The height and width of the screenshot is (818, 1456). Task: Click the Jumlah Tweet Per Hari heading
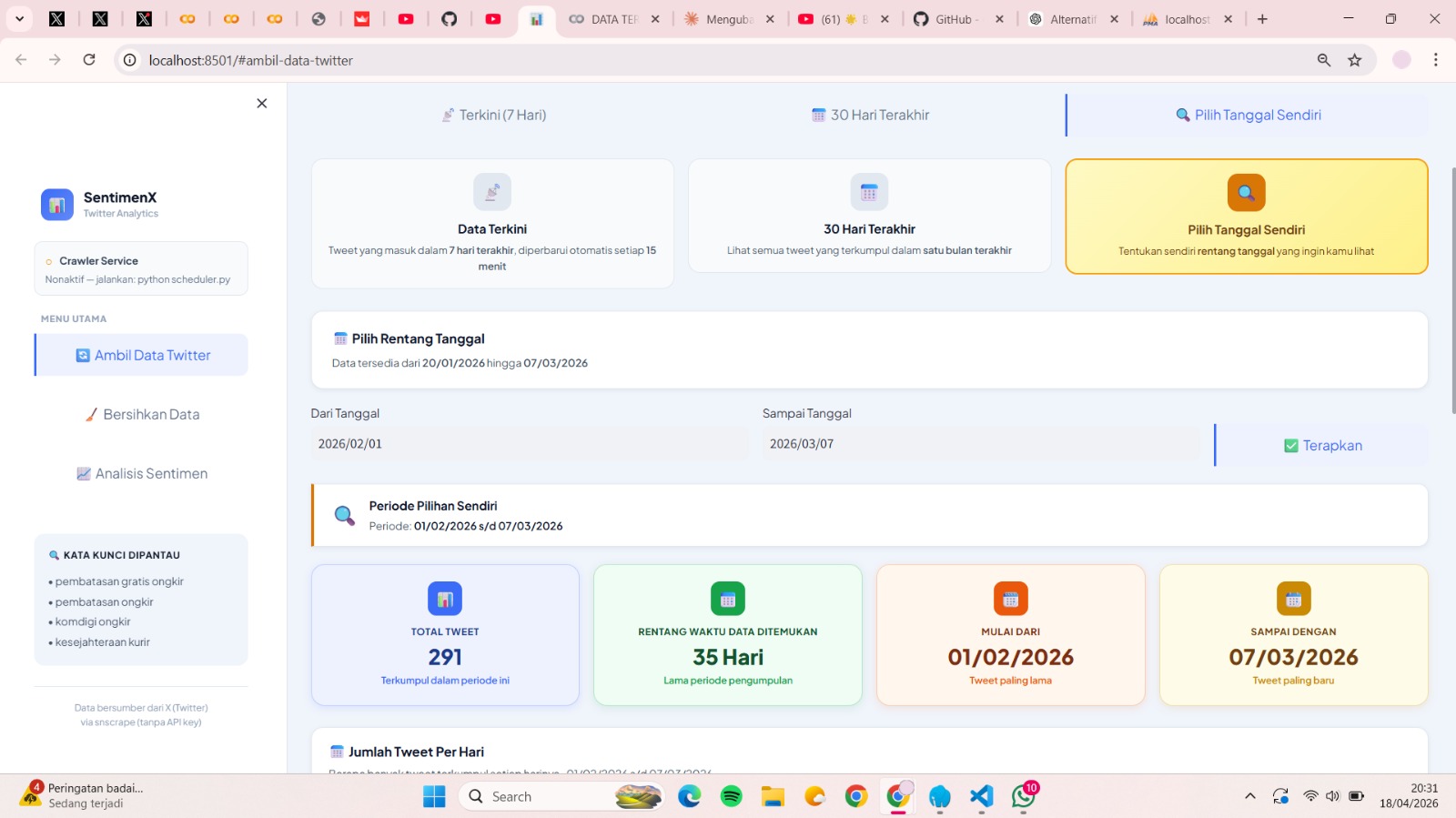[x=416, y=752]
